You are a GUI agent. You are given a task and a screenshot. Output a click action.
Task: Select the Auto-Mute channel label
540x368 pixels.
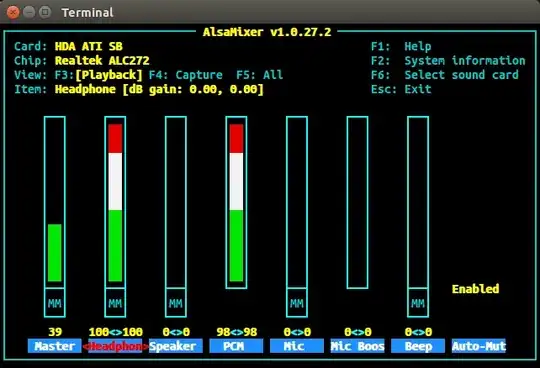pos(479,346)
